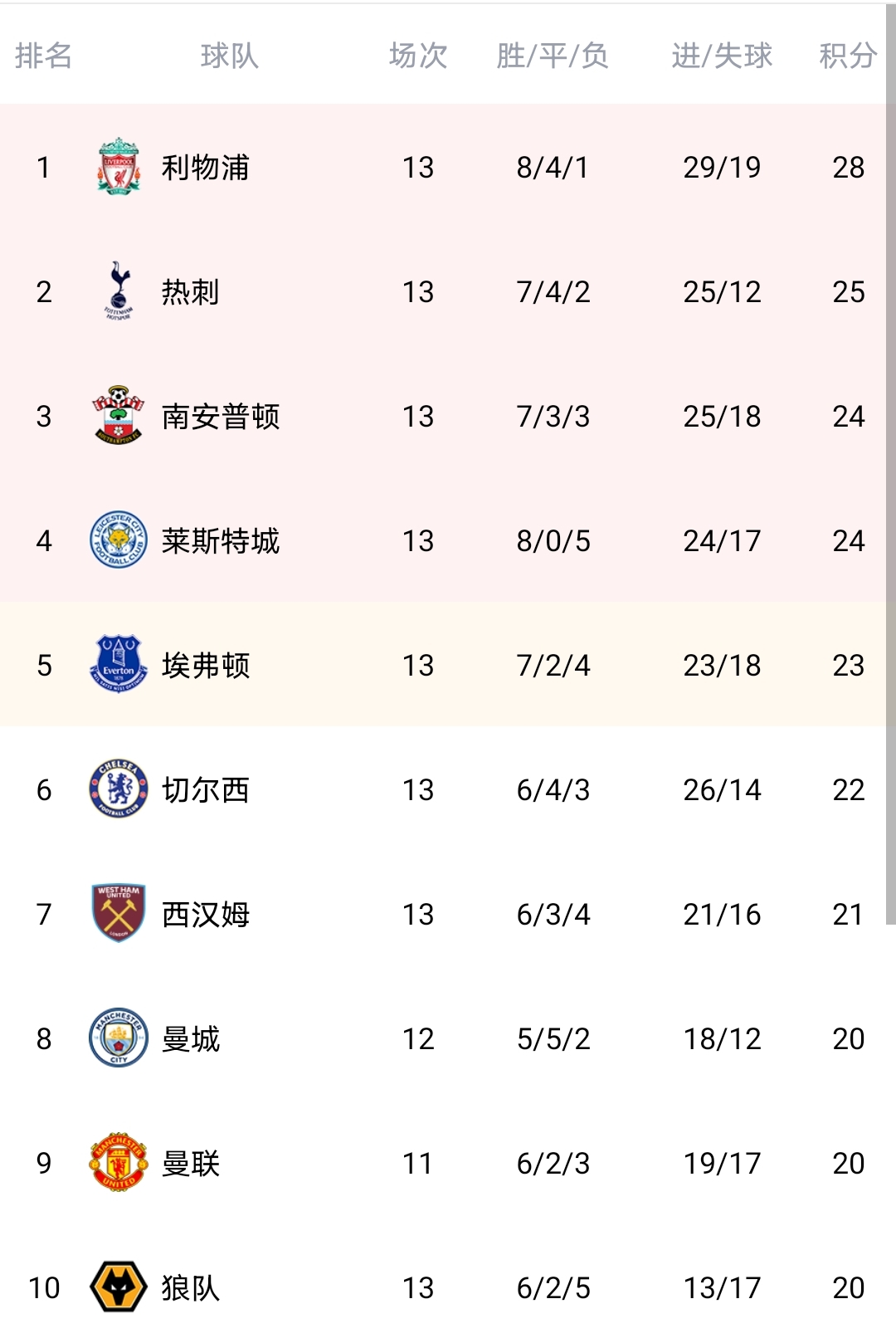Click 埃弗顿 points value 23
The width and height of the screenshot is (896, 1338).
848,666
